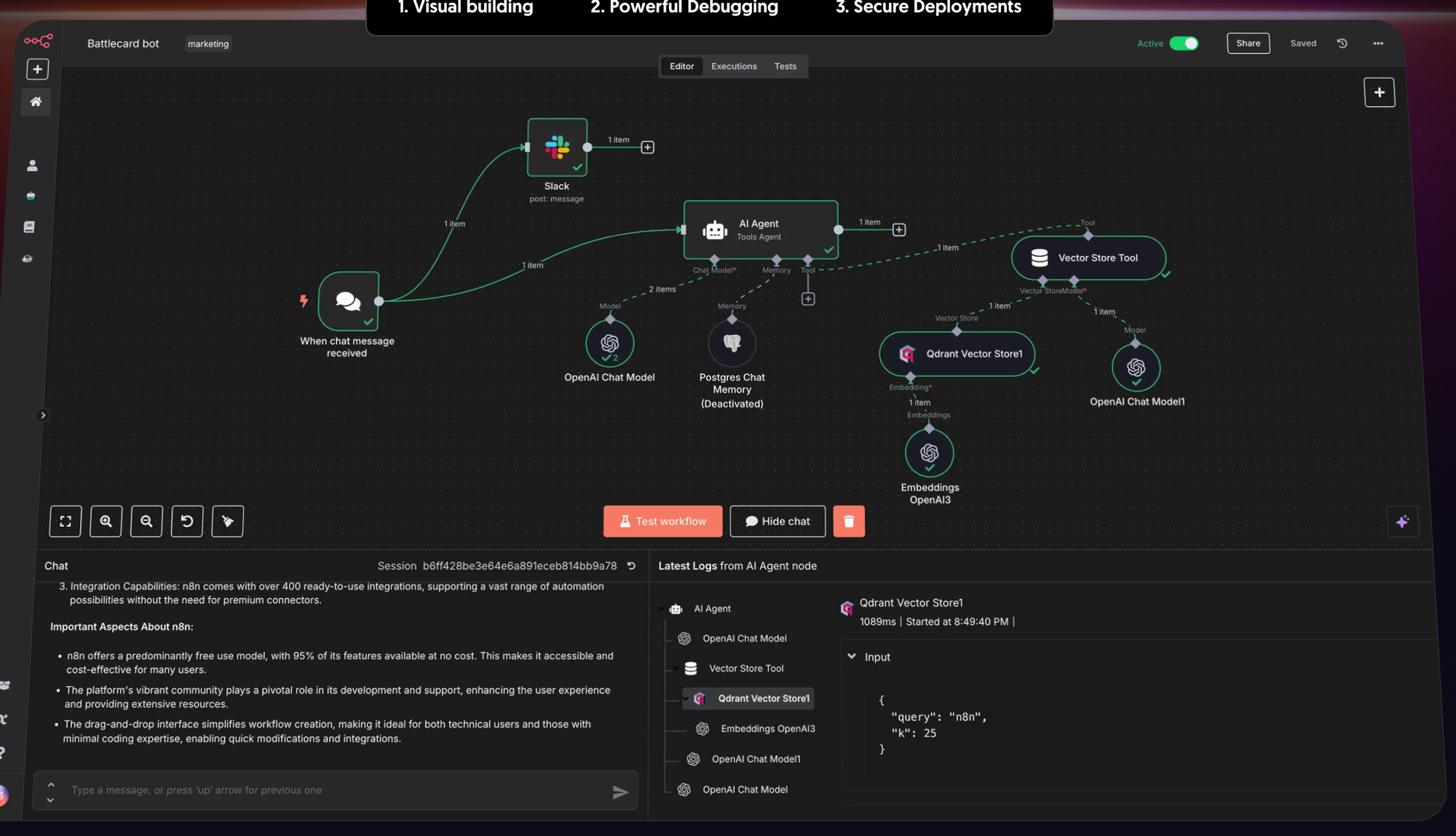Expand the left sidebar chevron

pyautogui.click(x=43, y=415)
